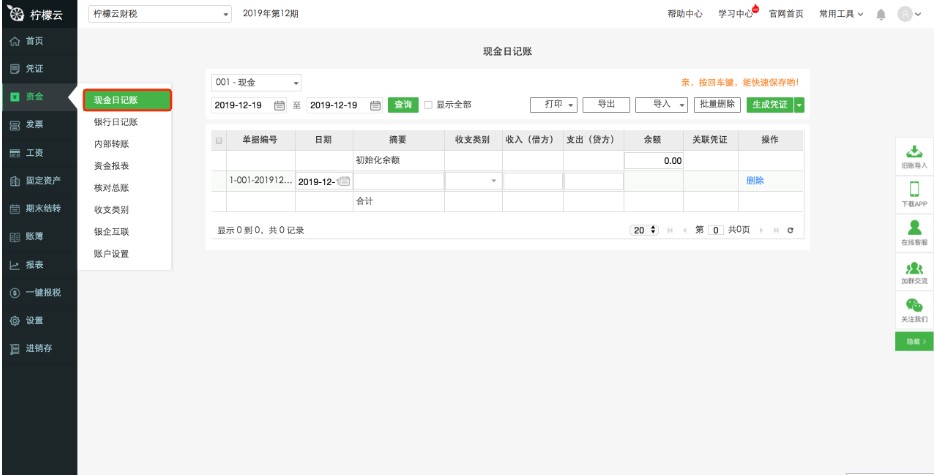
Task: Open the 打印 dropdown button
Action: [554, 104]
